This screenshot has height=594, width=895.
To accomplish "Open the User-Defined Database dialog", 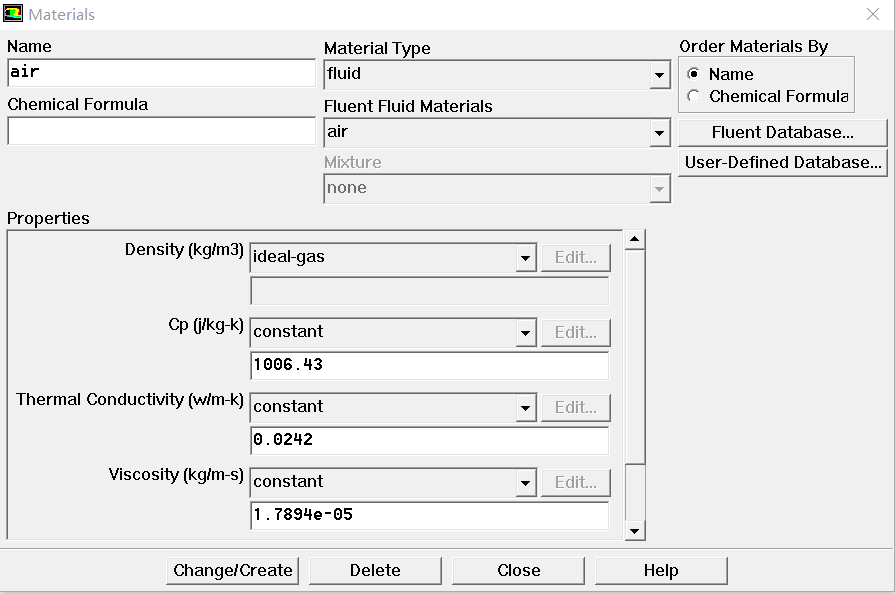I will click(x=782, y=163).
